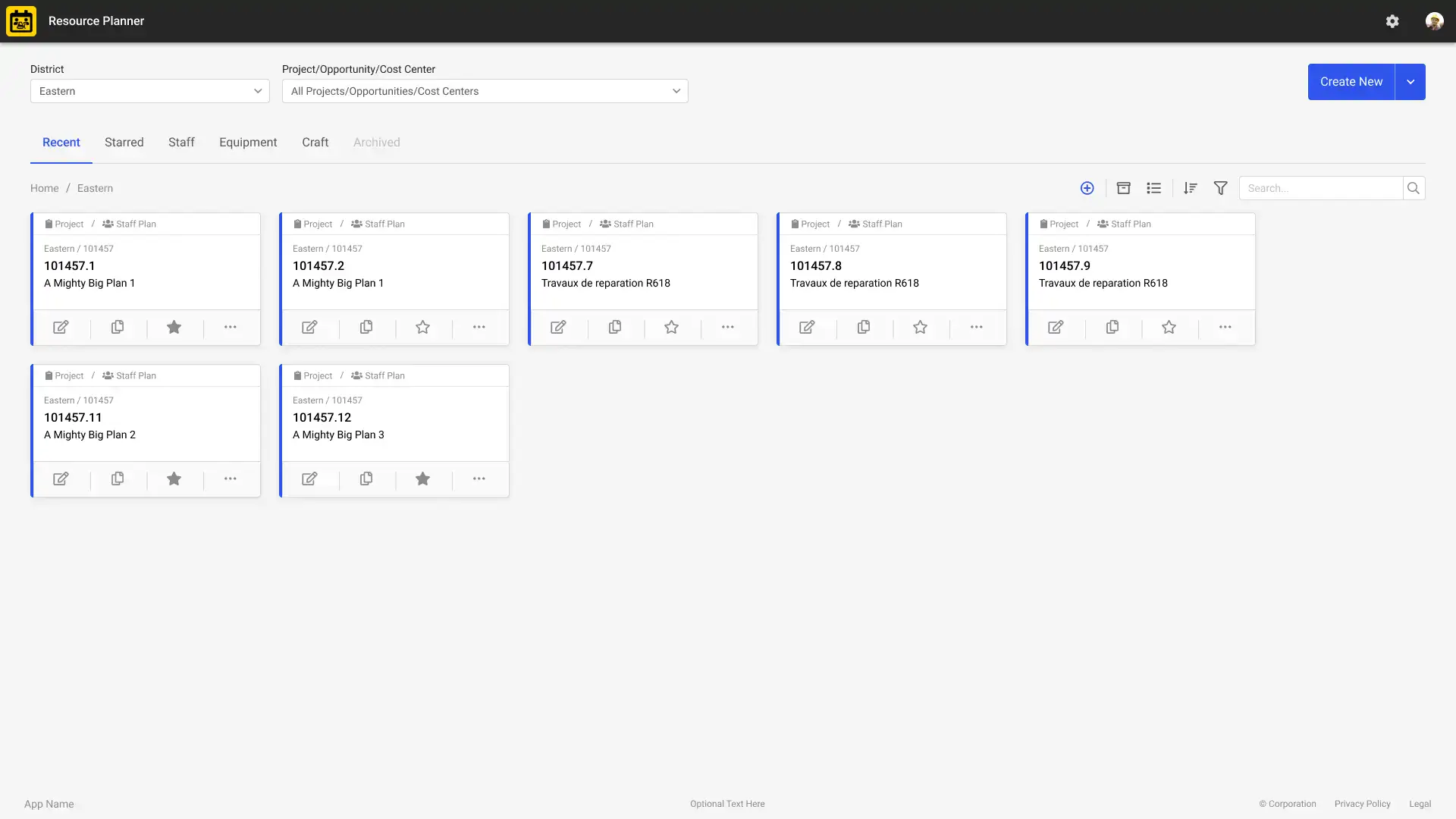Viewport: 1456px width, 819px height.
Task: Star plan 101457.9
Action: pyautogui.click(x=1169, y=327)
